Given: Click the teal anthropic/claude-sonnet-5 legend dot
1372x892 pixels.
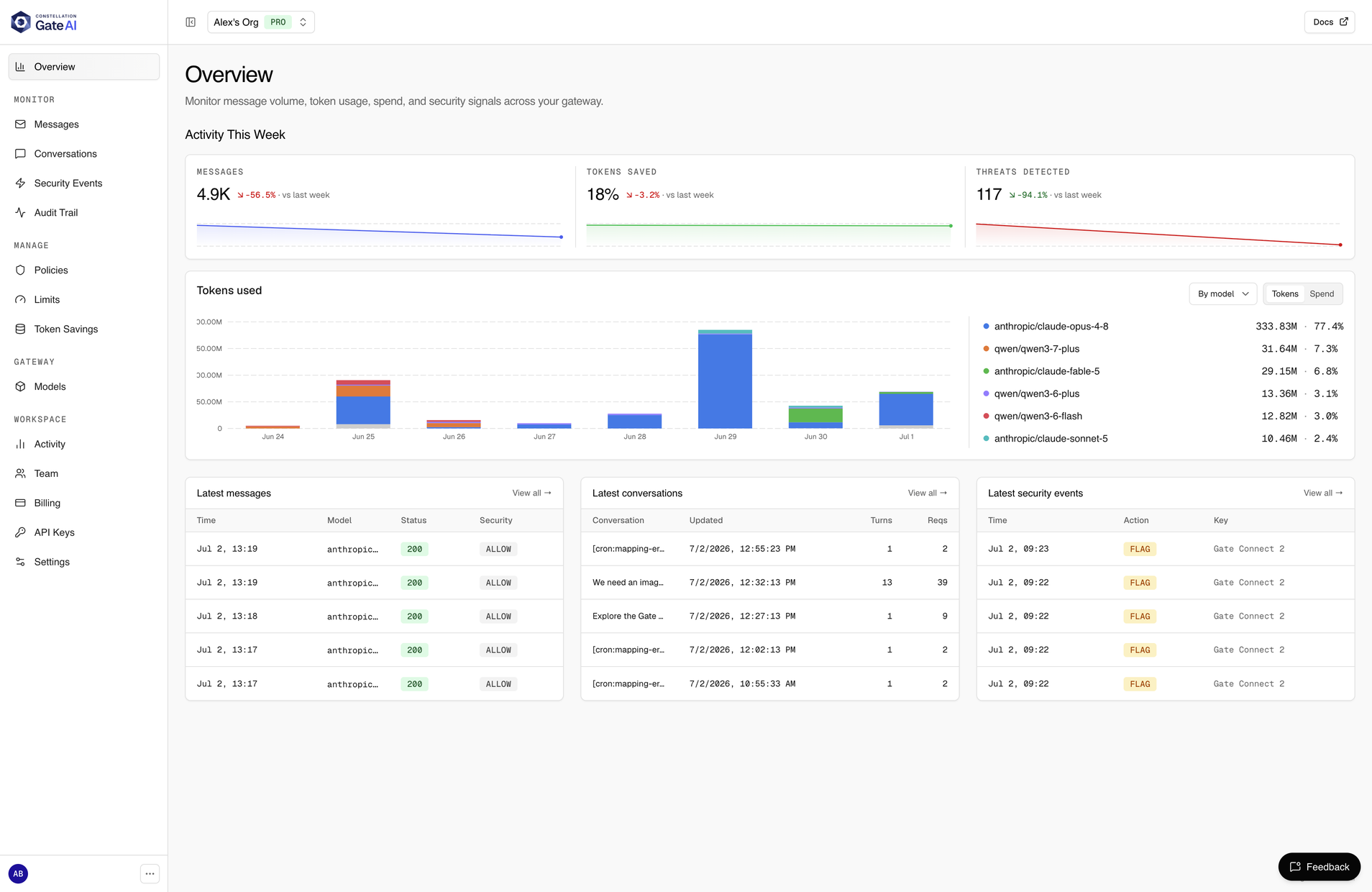Looking at the screenshot, I should [x=986, y=439].
